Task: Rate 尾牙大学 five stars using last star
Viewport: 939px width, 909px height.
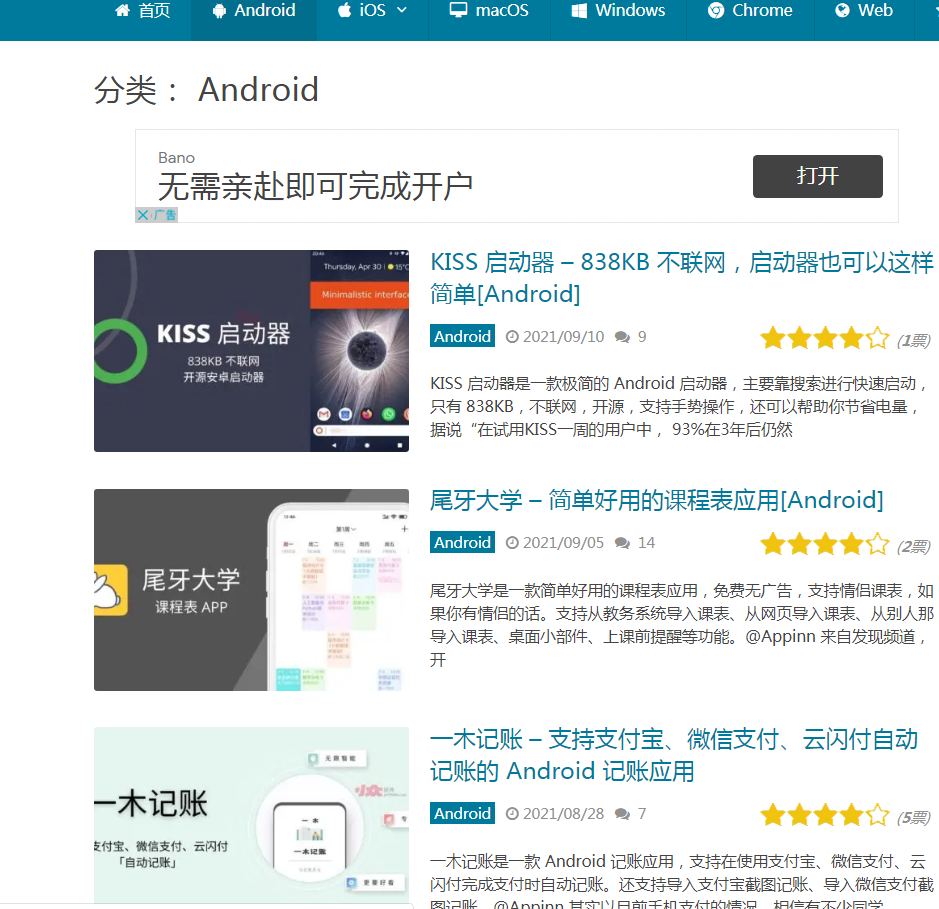Action: click(x=877, y=544)
